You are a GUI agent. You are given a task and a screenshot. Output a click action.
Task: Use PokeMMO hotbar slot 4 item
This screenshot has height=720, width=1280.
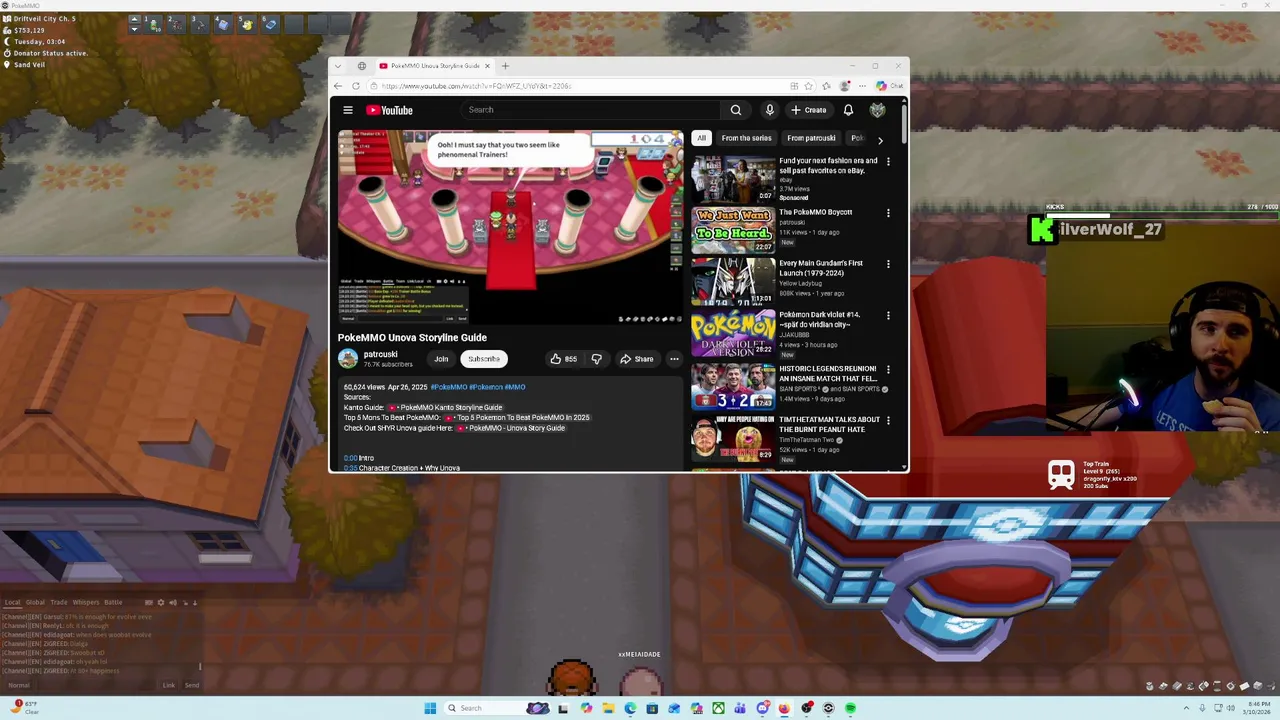224,25
